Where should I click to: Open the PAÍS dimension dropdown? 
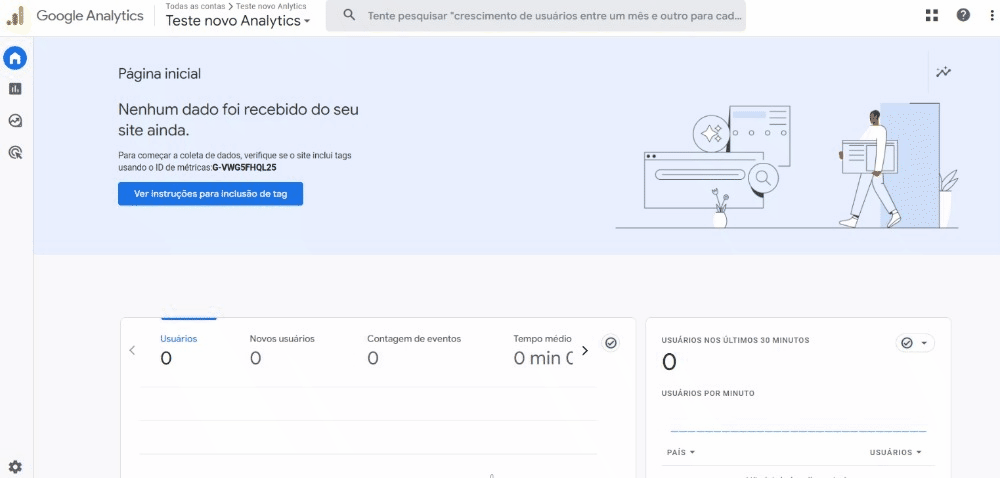680,453
